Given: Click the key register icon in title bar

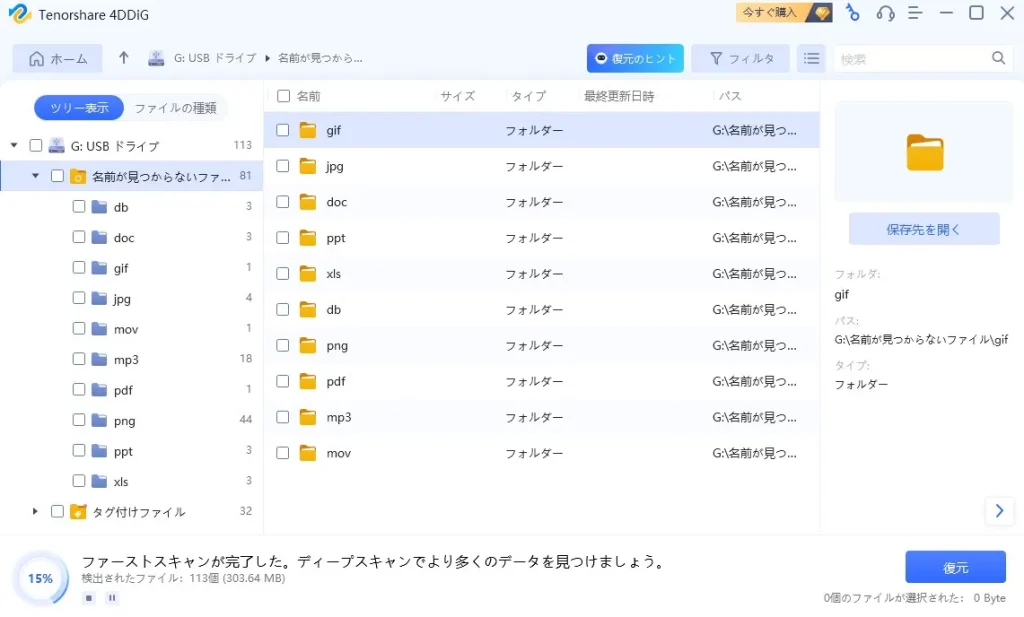Looking at the screenshot, I should (852, 13).
